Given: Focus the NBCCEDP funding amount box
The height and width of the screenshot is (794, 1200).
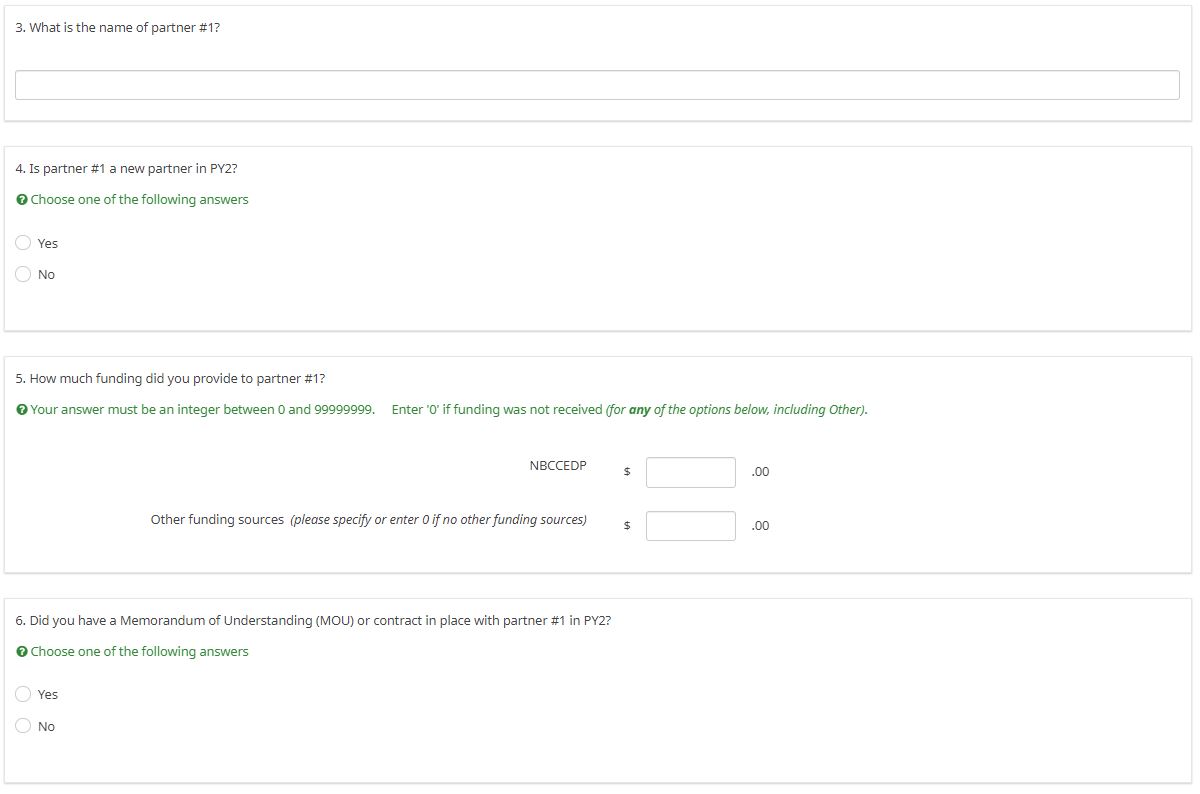Looking at the screenshot, I should (x=690, y=472).
